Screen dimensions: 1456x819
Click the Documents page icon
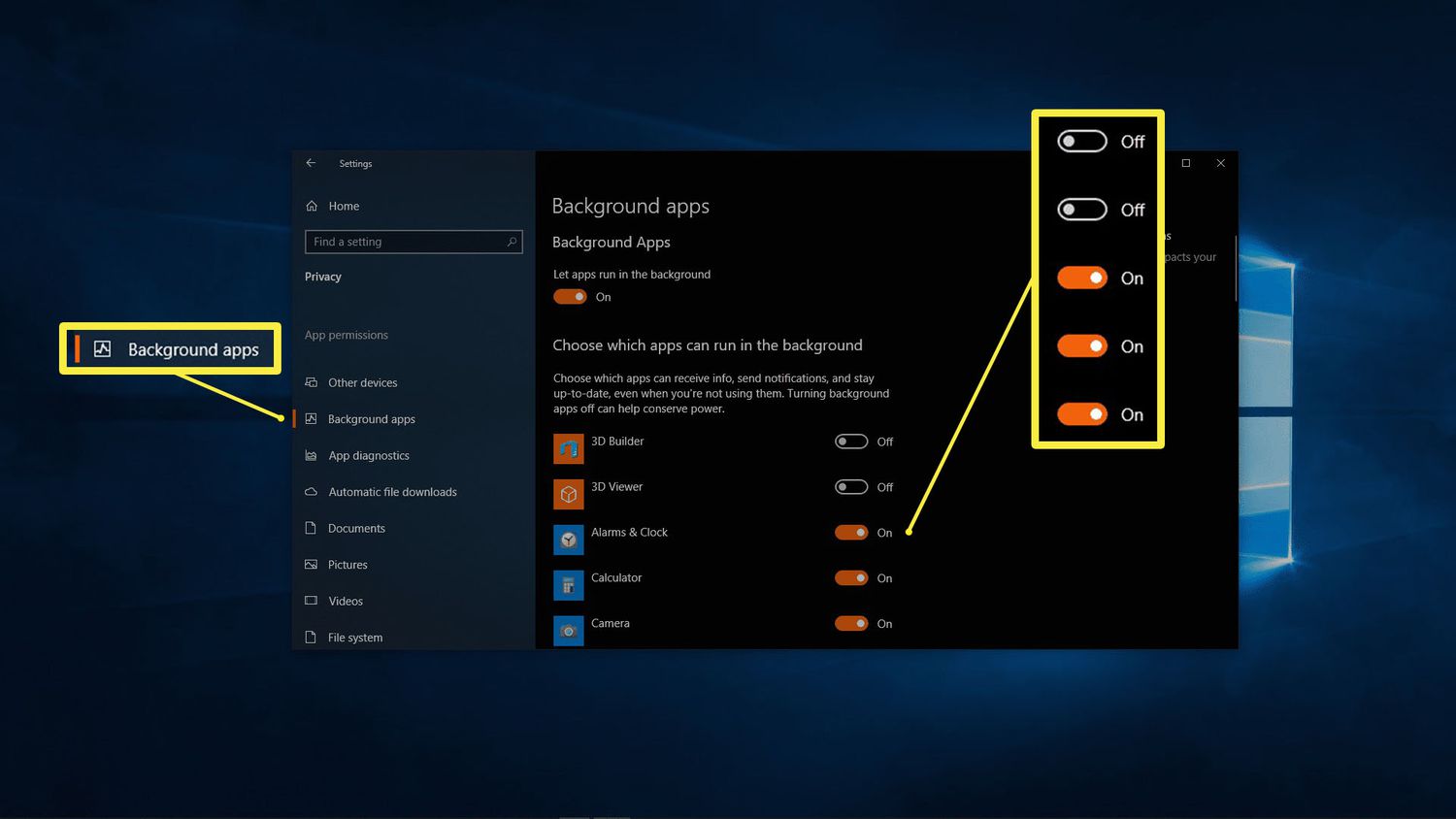pos(312,528)
